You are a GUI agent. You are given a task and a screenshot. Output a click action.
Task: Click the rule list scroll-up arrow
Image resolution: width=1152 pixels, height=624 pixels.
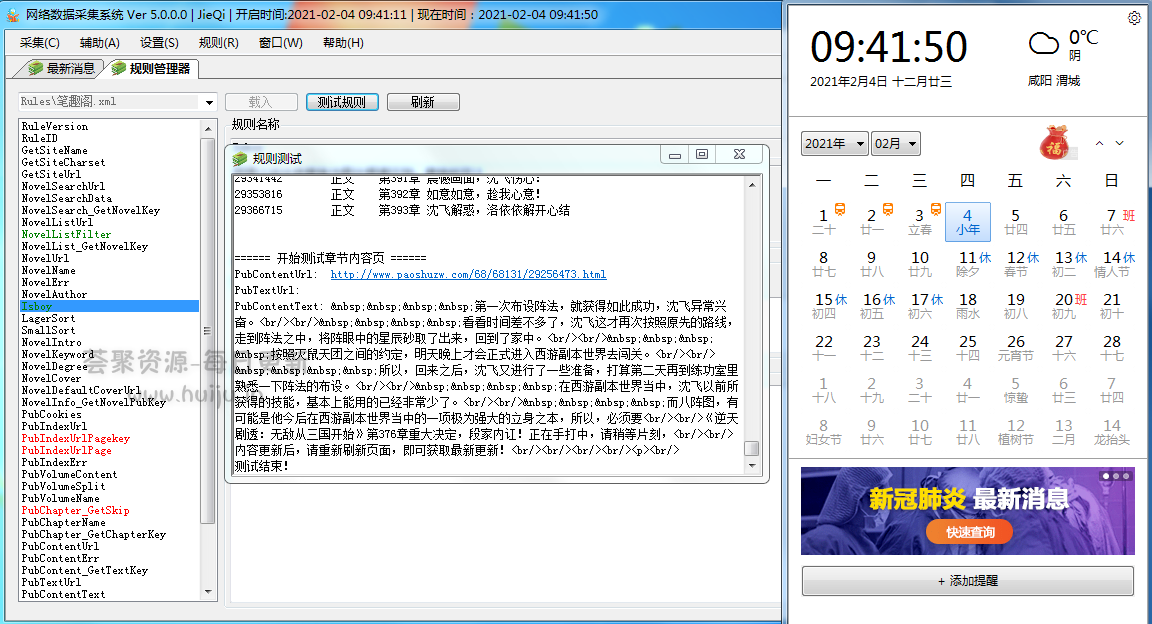208,129
